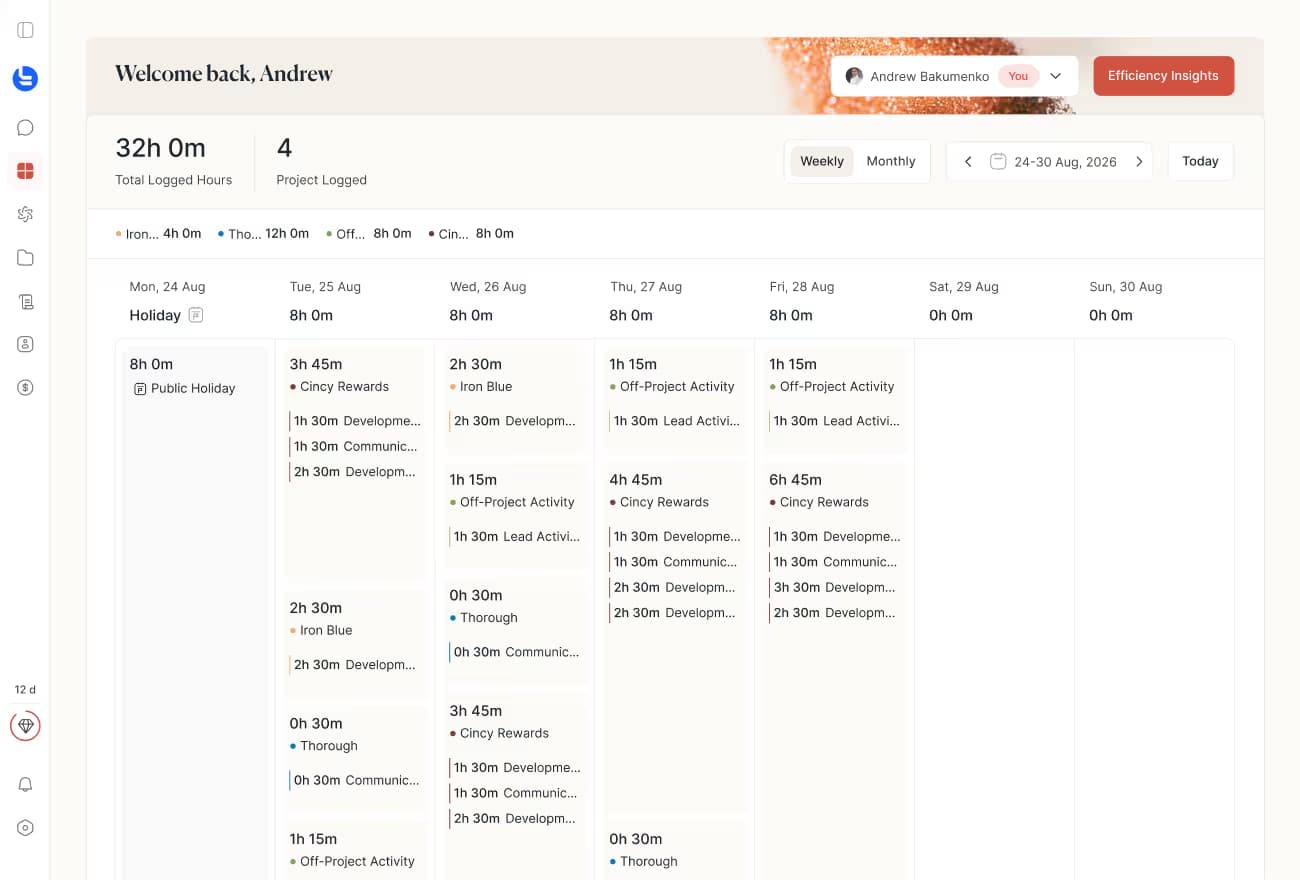The image size is (1300, 880).
Task: Click the Efficiency Insights button
Action: click(x=1163, y=76)
